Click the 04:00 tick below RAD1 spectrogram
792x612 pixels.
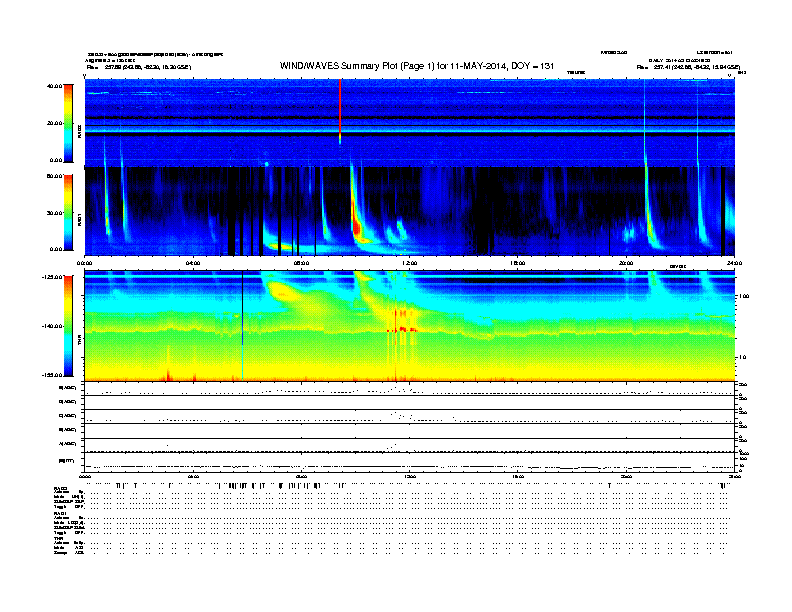(x=193, y=263)
